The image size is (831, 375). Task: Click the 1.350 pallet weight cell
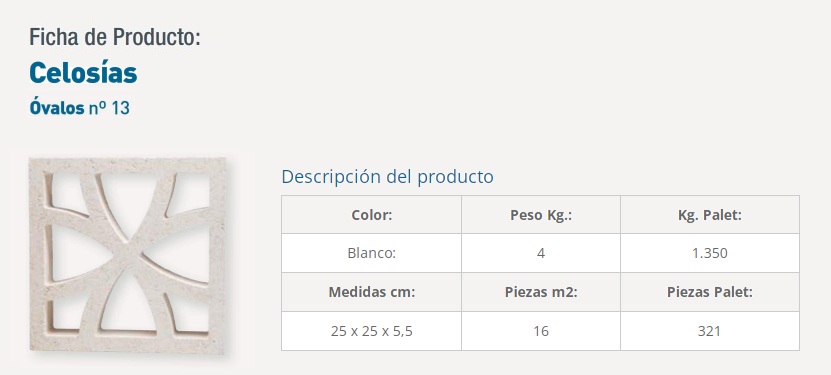click(710, 253)
